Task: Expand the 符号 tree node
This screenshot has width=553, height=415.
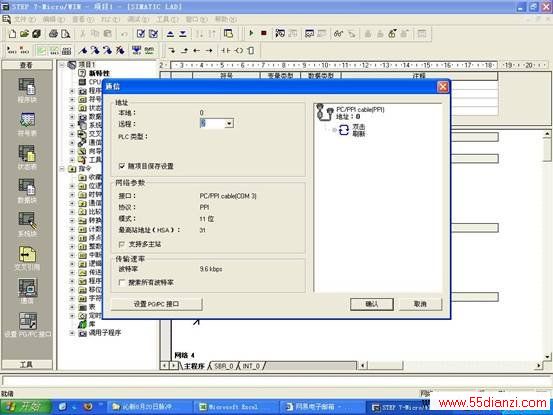Action: point(72,99)
